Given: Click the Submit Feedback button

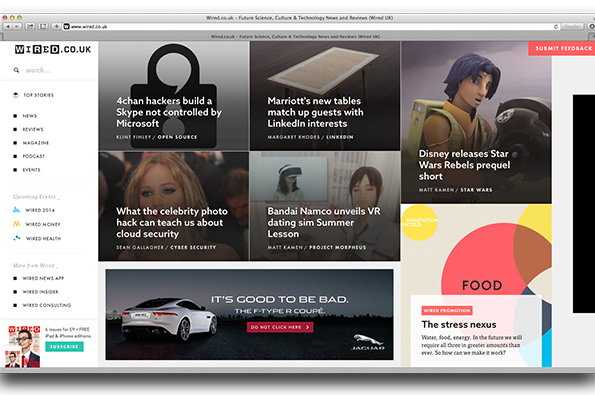Looking at the screenshot, I should coord(562,49).
